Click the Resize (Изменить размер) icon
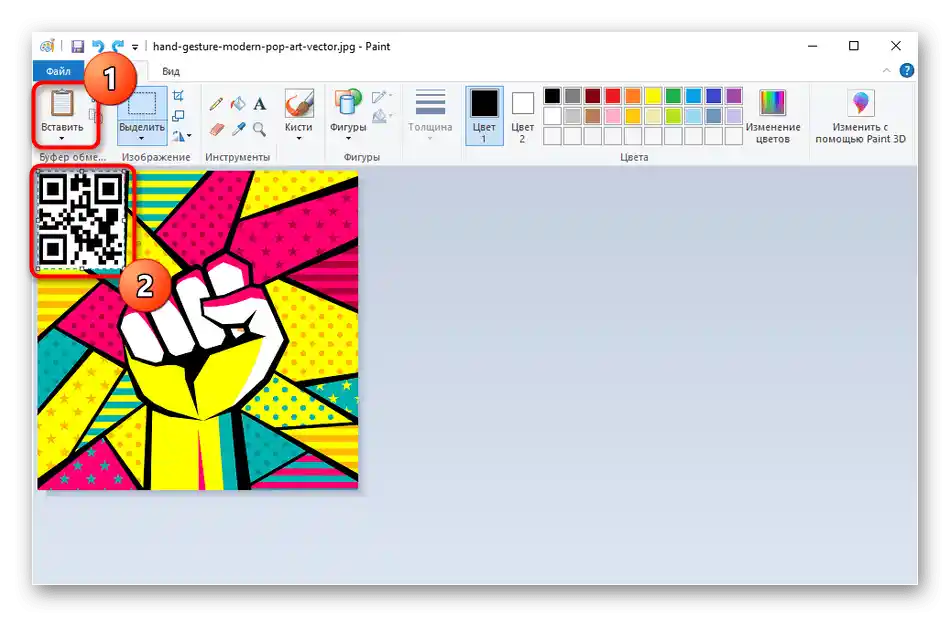Image resolution: width=950 pixels, height=617 pixels. (x=178, y=114)
